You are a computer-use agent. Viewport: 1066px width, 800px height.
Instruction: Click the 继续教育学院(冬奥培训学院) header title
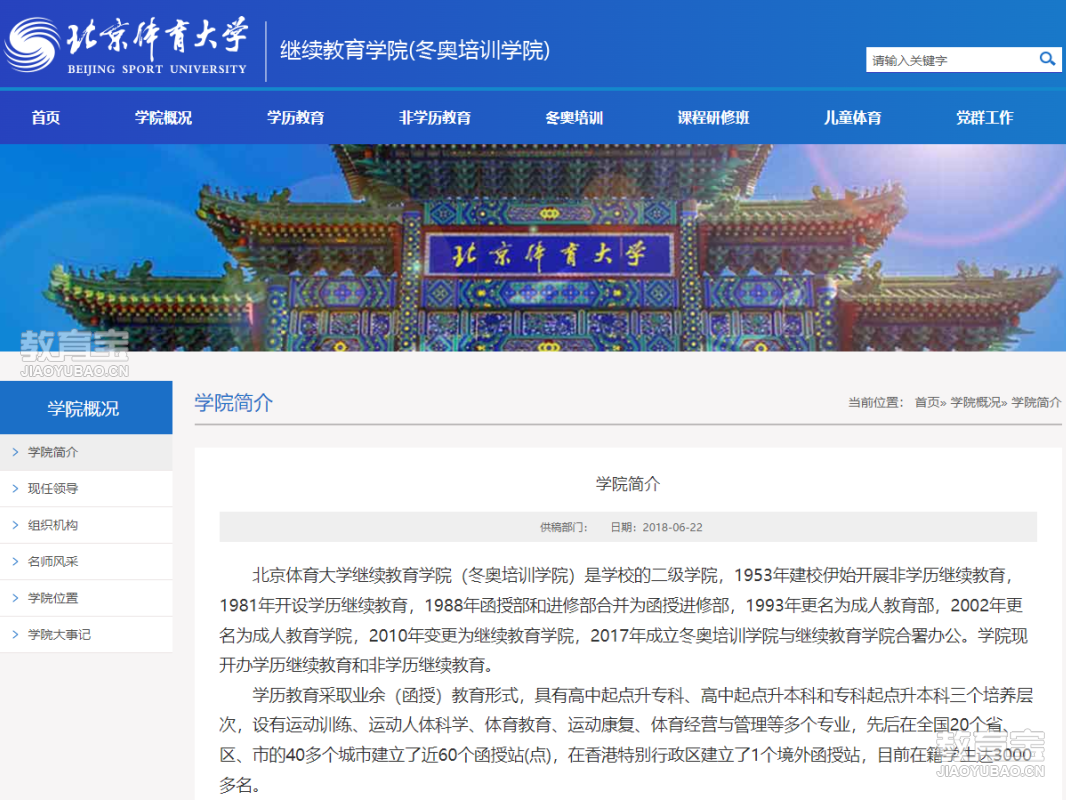point(415,50)
